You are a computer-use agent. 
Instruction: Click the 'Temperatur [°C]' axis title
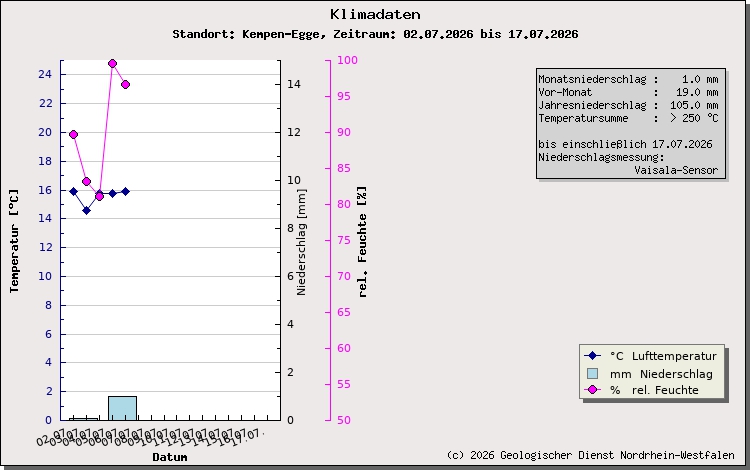pos(14,241)
